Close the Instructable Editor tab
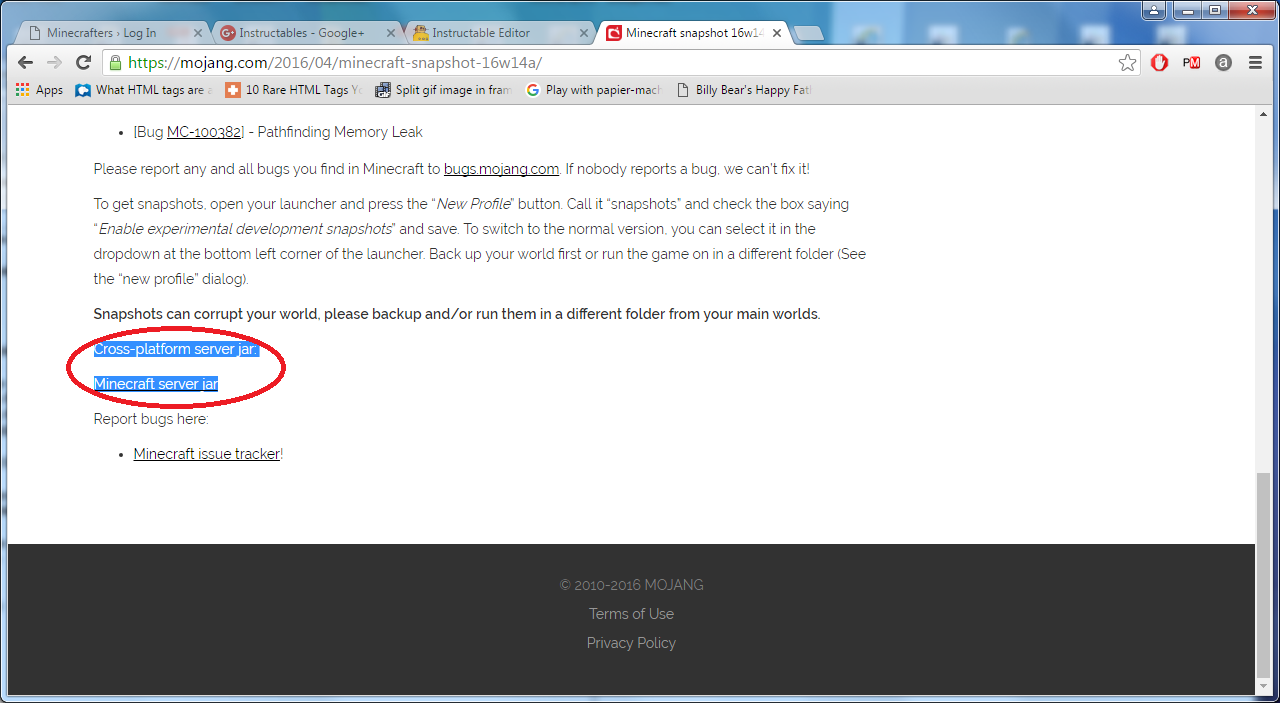 pyautogui.click(x=585, y=33)
